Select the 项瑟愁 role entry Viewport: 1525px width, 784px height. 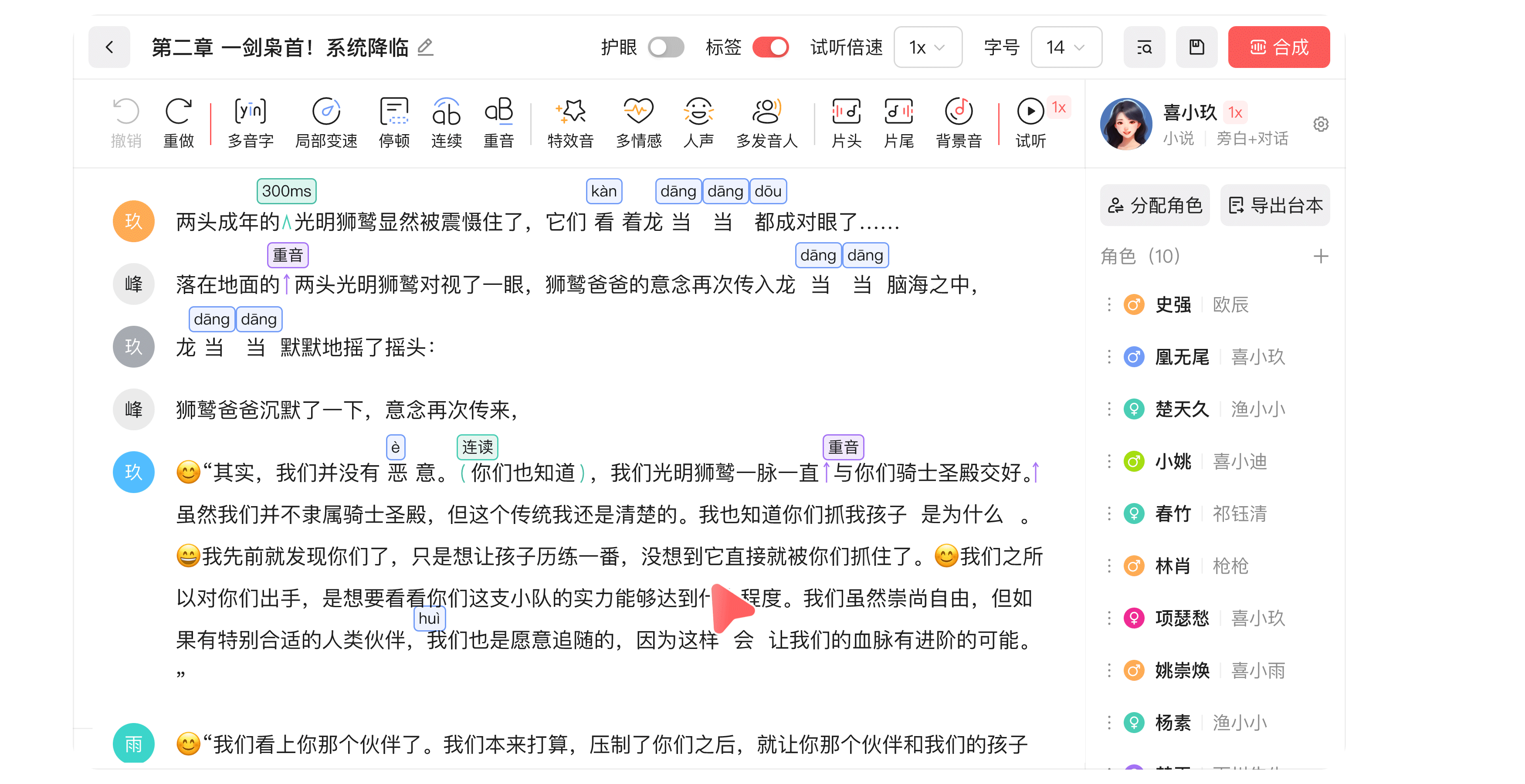tap(1182, 618)
